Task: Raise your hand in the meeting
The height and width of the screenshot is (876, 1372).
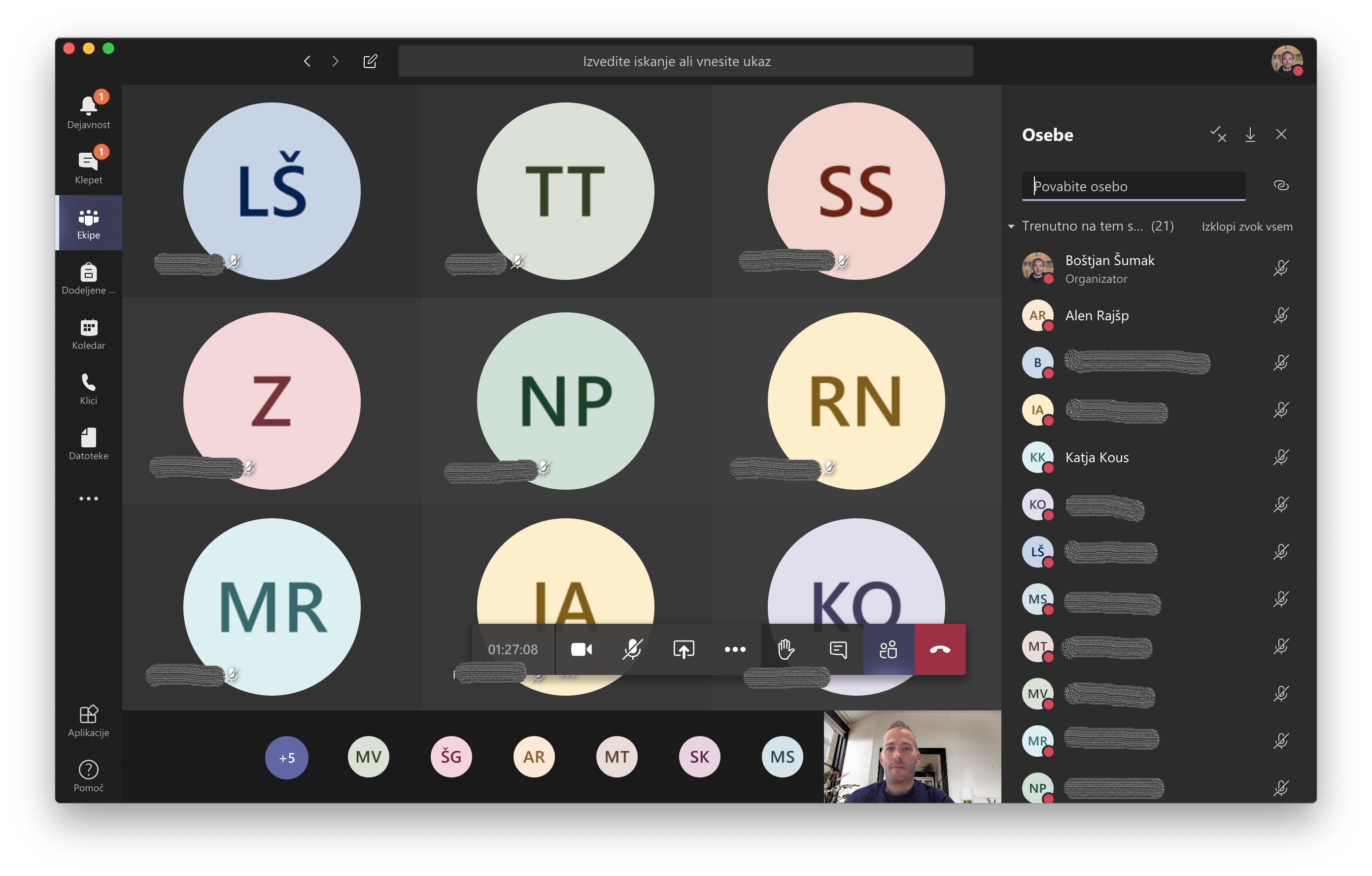Action: click(x=786, y=649)
